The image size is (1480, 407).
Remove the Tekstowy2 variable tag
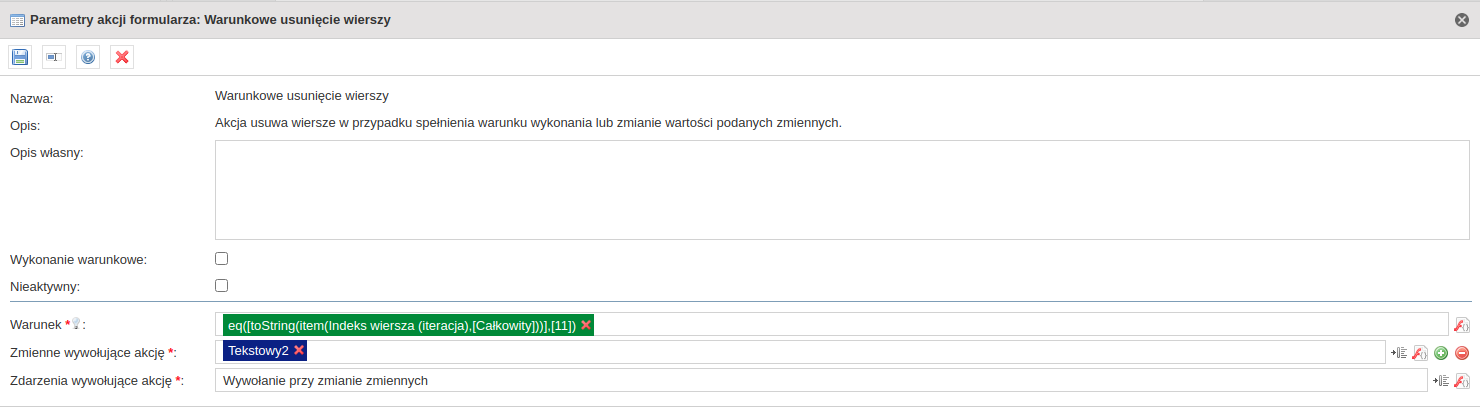click(x=299, y=350)
